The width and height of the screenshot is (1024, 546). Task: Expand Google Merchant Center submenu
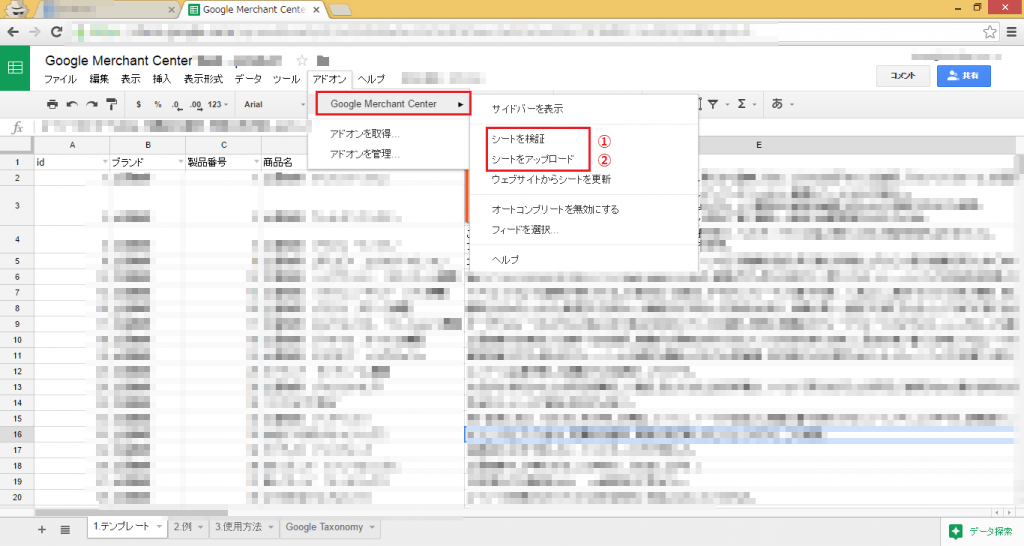coord(393,104)
